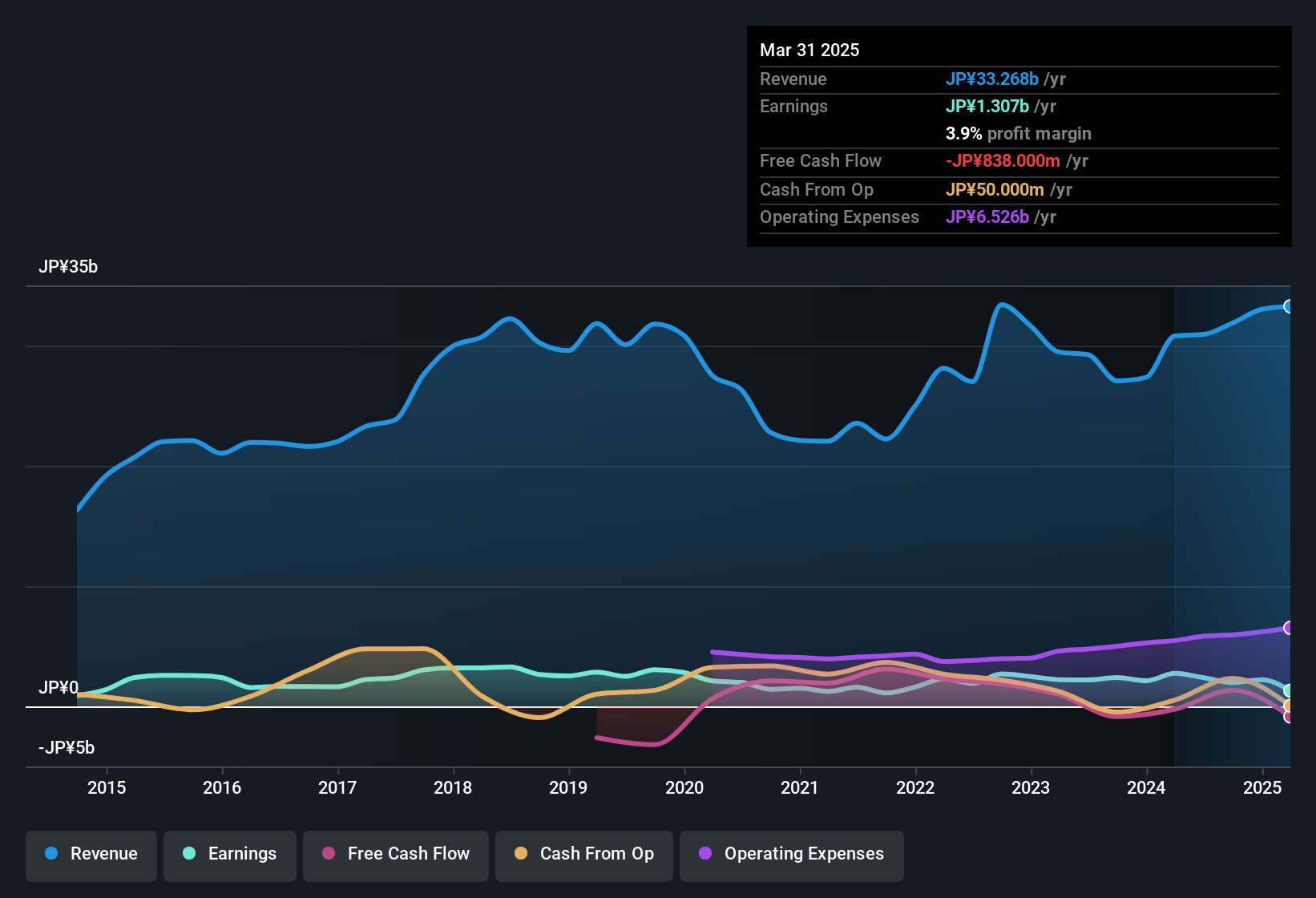Click the orange Cash From Op endpoint marker

(1288, 706)
